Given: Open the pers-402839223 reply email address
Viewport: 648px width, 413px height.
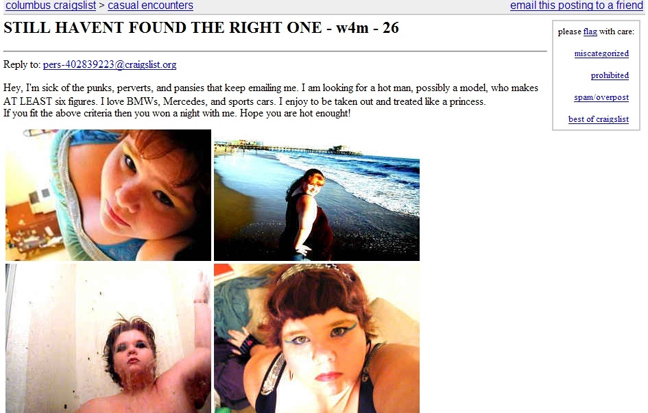Looking at the screenshot, I should [x=110, y=64].
